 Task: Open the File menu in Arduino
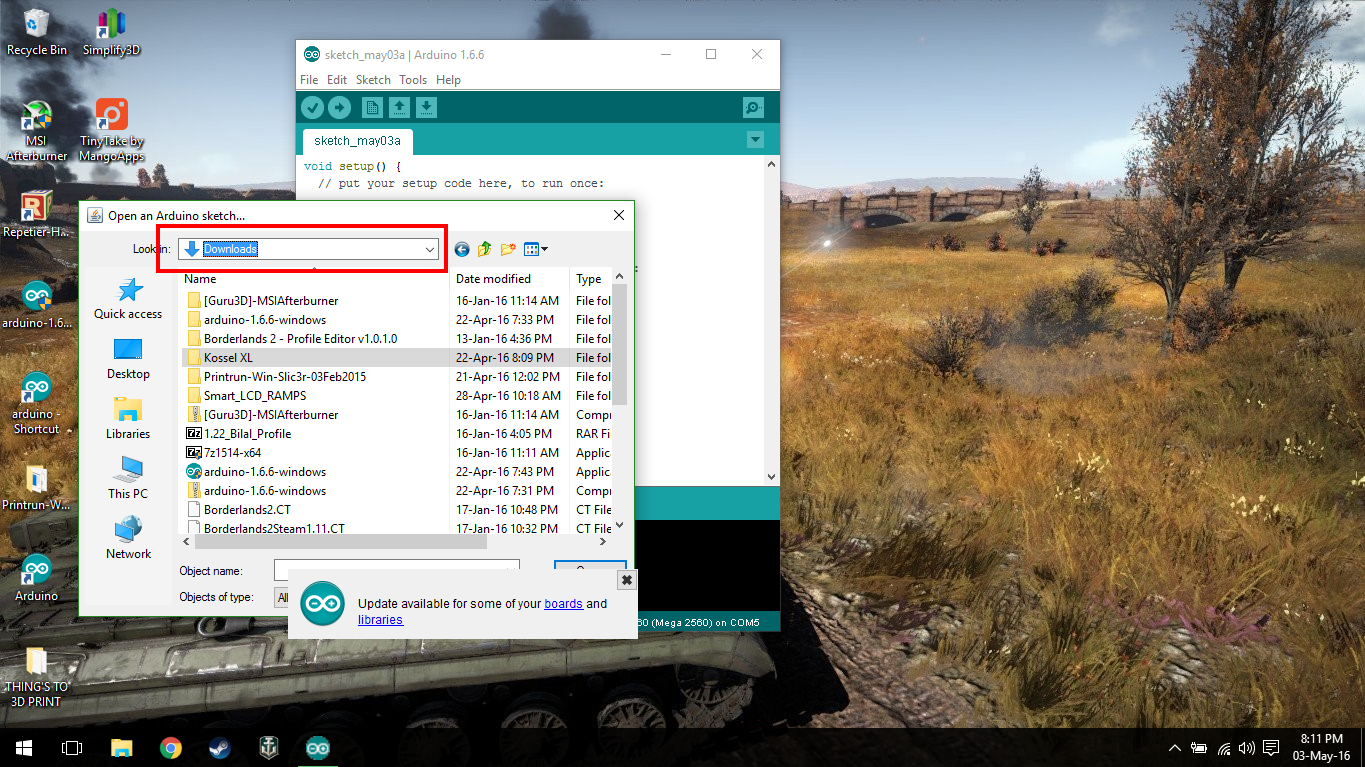[x=309, y=80]
